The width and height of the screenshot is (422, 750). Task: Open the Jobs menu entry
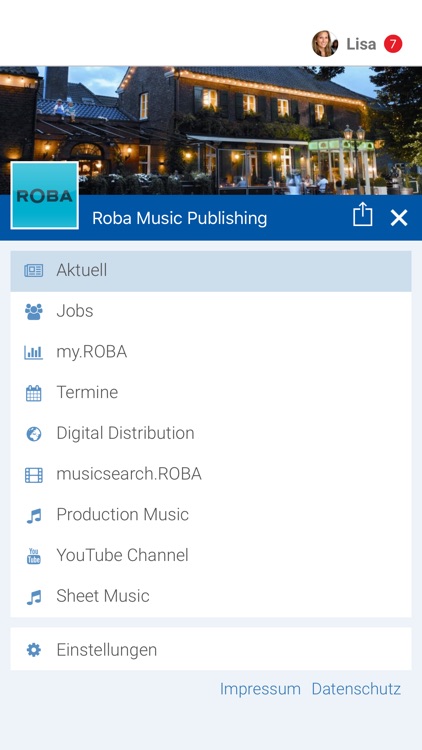coord(211,311)
